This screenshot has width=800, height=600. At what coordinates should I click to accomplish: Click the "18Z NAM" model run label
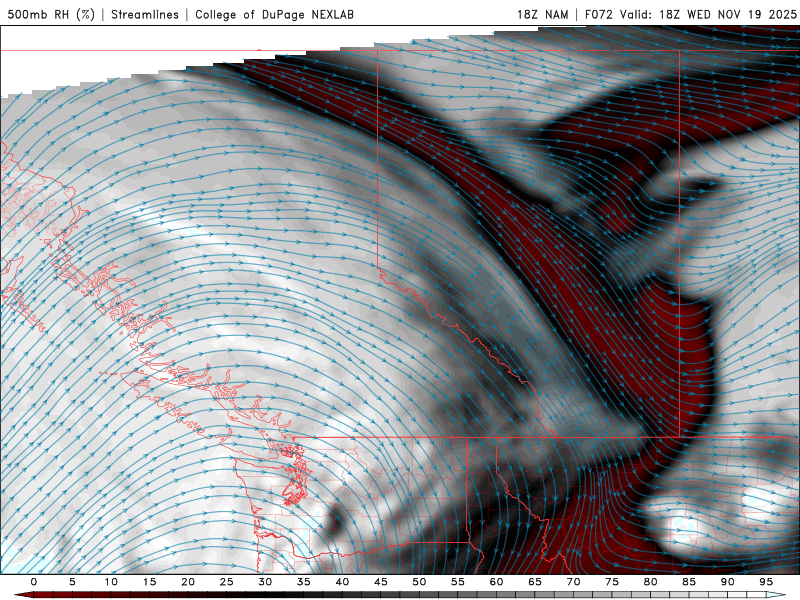tap(542, 14)
